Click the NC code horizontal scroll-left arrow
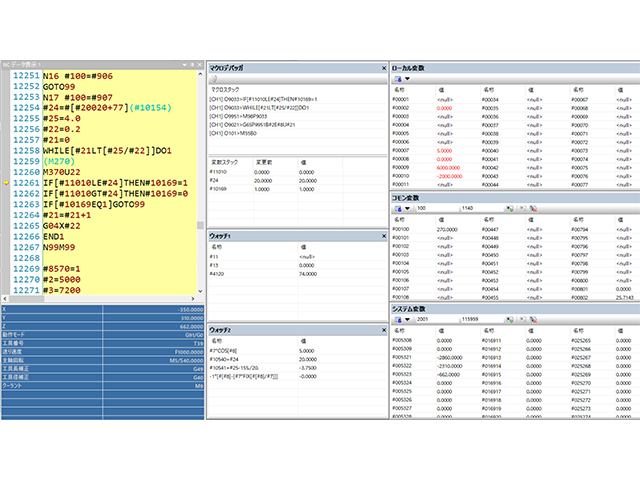 5,299
